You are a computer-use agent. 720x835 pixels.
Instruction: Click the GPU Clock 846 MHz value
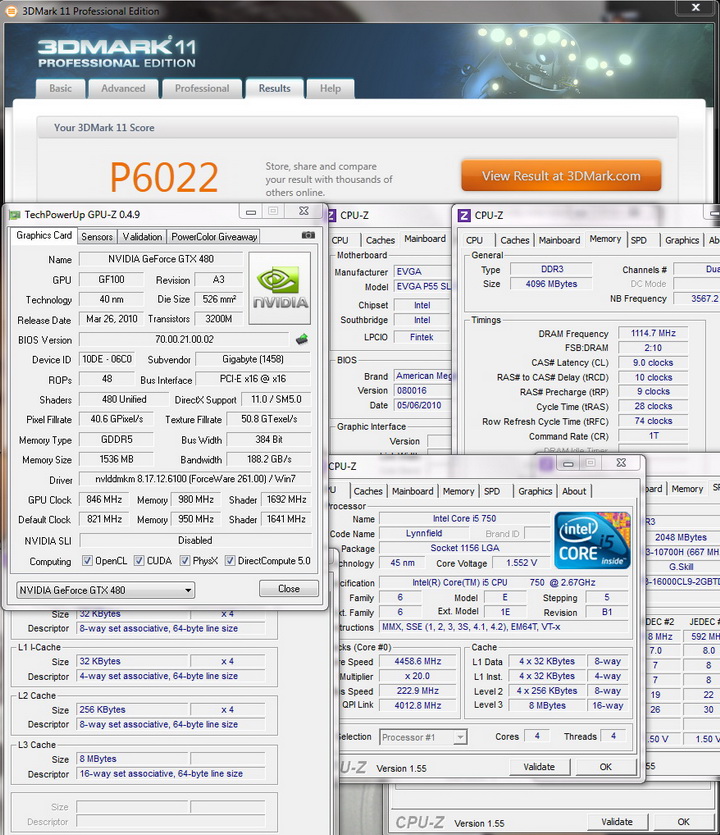point(104,500)
